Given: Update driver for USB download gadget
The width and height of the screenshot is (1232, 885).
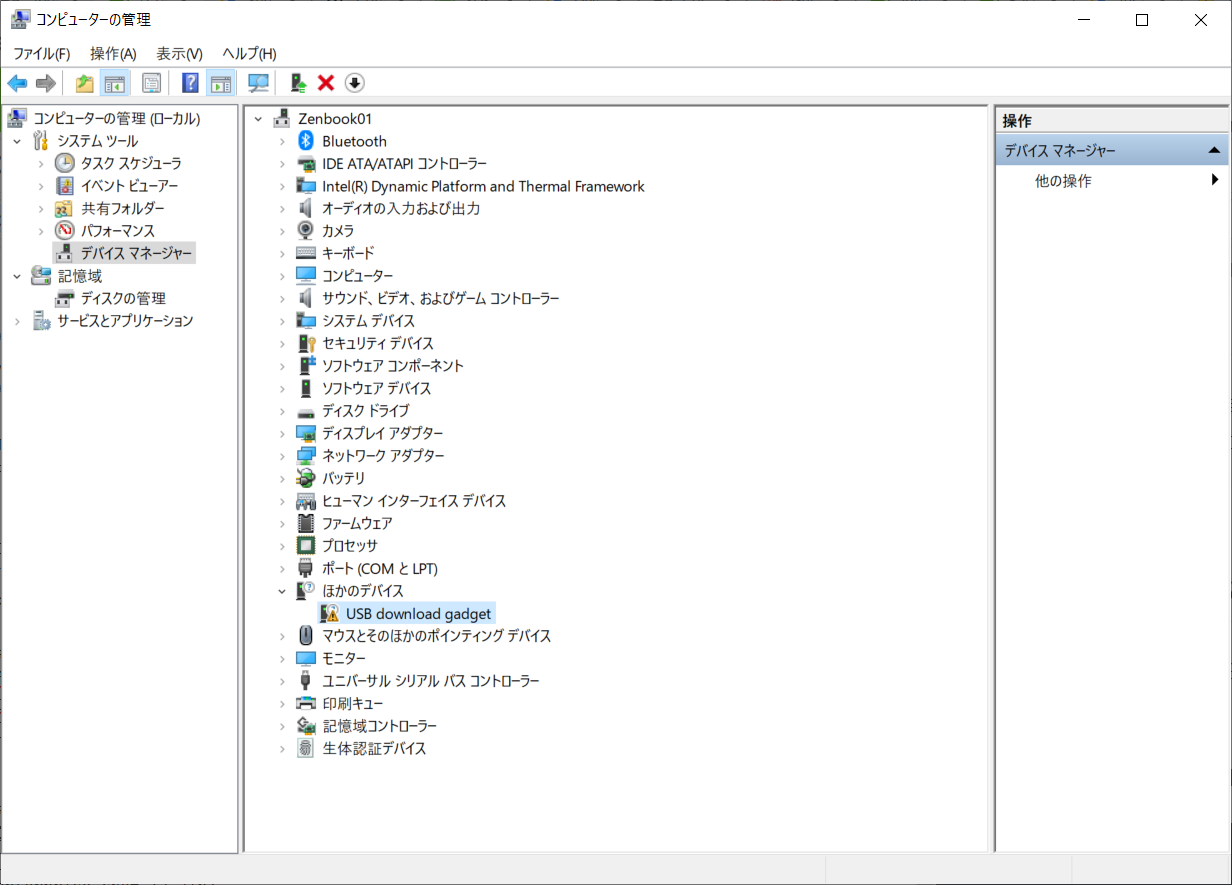Looking at the screenshot, I should click(x=297, y=82).
